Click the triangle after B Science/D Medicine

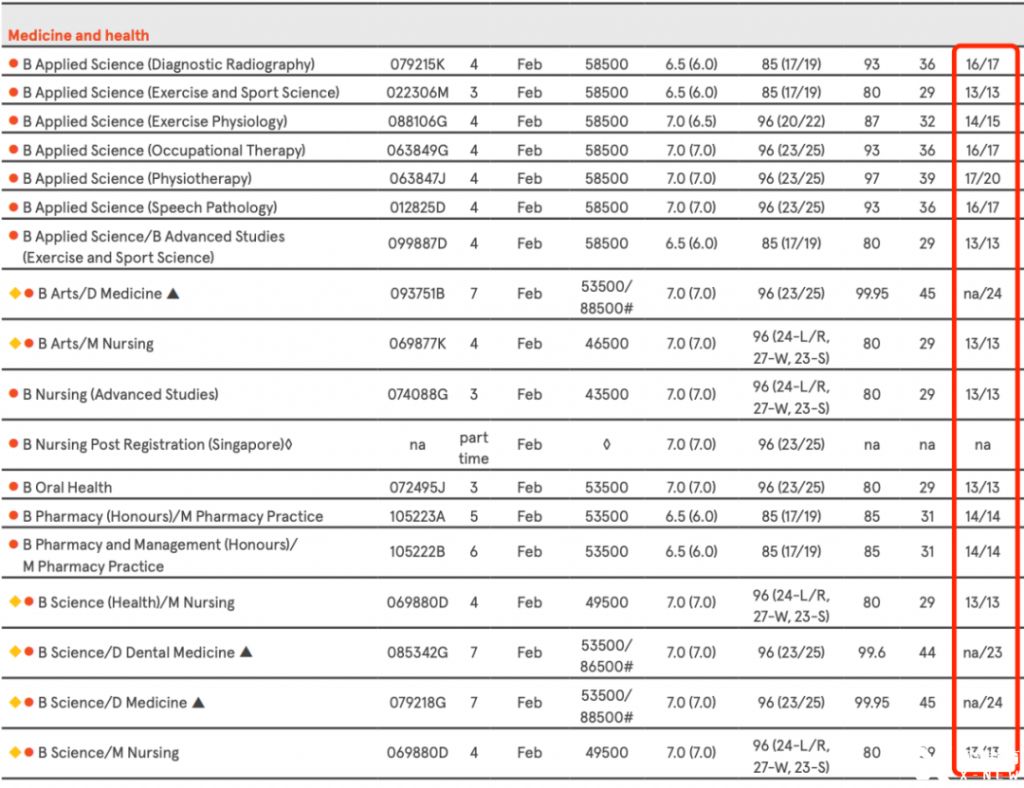pyautogui.click(x=198, y=702)
